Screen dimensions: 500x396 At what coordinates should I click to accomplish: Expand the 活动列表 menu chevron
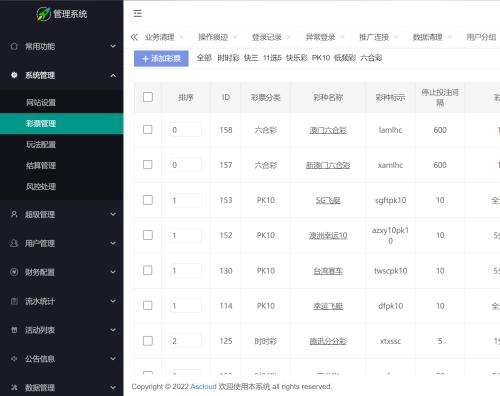click(x=113, y=330)
